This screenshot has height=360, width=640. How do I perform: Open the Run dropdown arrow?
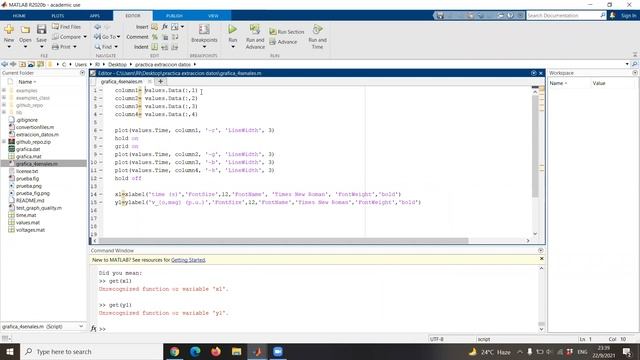coord(233,47)
